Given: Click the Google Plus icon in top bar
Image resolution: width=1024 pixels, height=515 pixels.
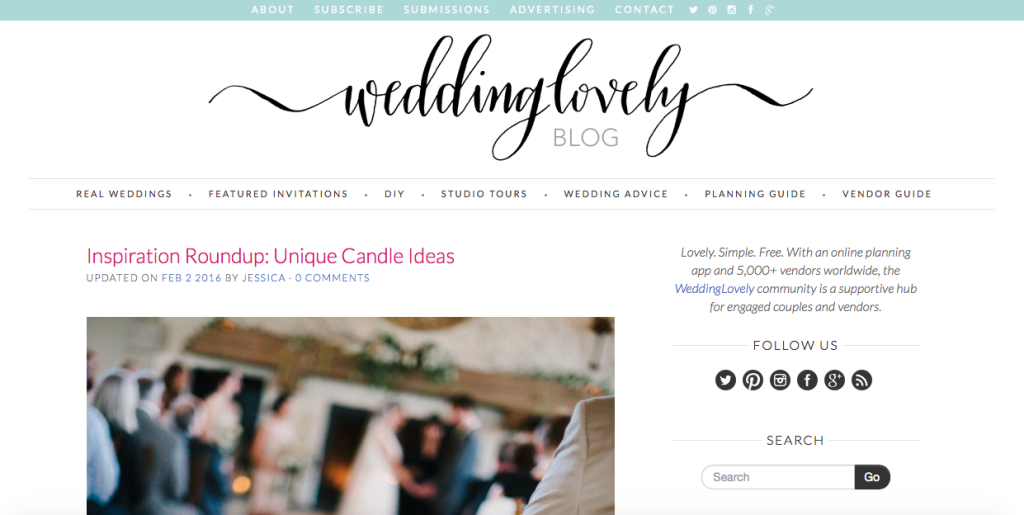Looking at the screenshot, I should (770, 10).
